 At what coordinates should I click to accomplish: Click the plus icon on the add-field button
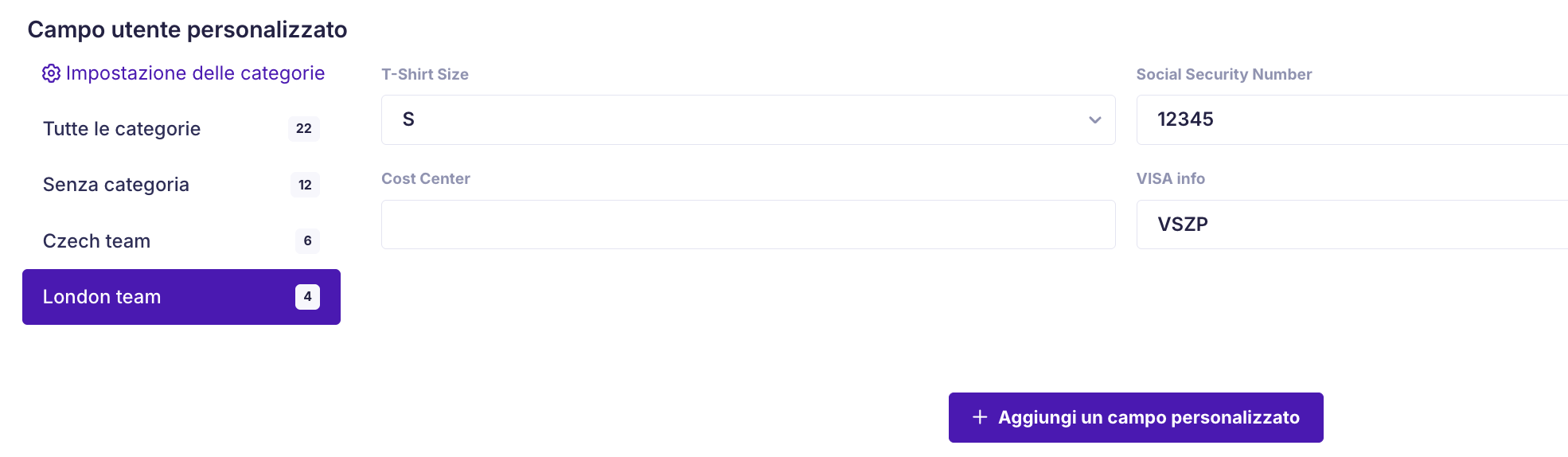[x=980, y=417]
